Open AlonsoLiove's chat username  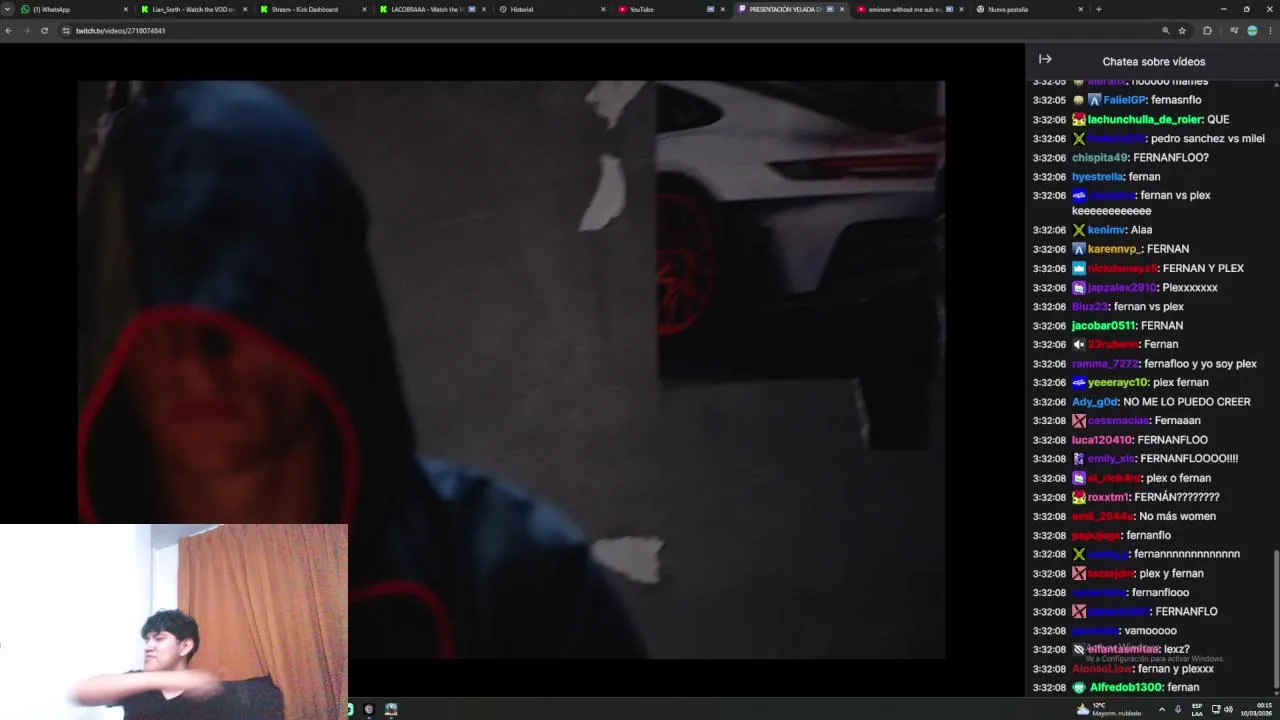click(x=1102, y=669)
